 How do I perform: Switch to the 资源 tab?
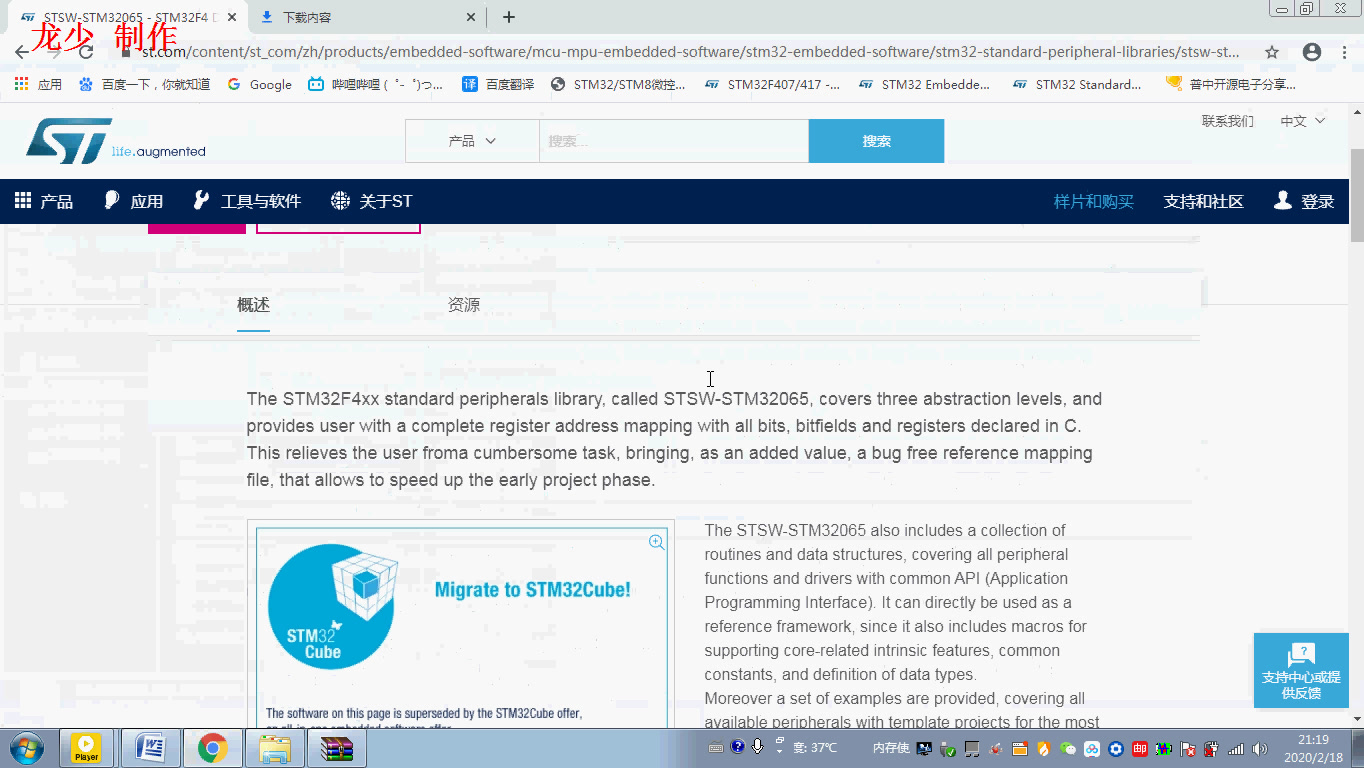point(464,304)
